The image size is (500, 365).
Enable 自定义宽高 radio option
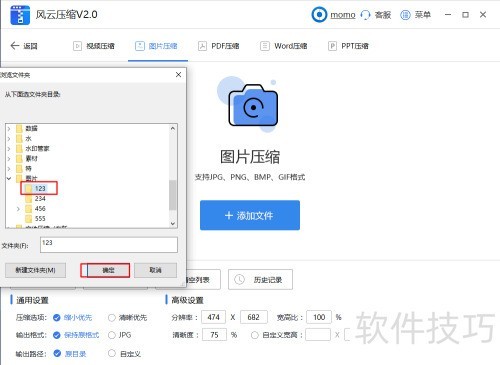click(255, 335)
